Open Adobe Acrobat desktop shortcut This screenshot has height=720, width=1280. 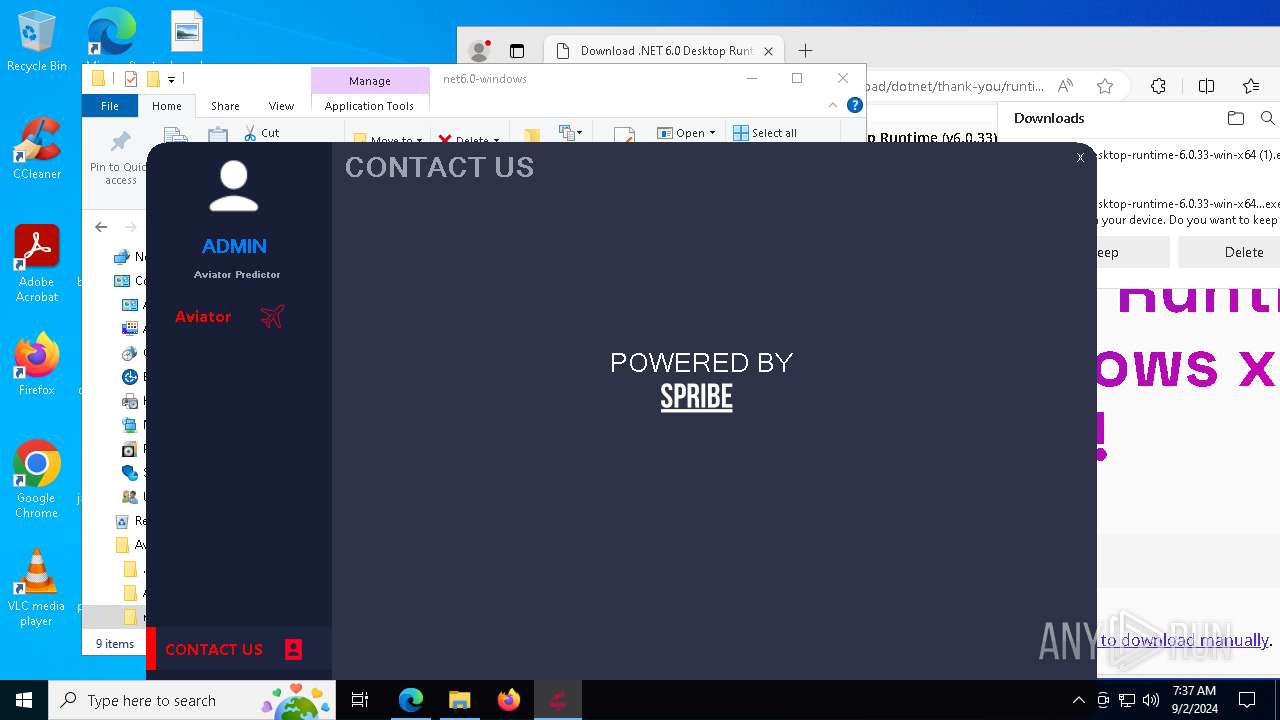pos(37,264)
